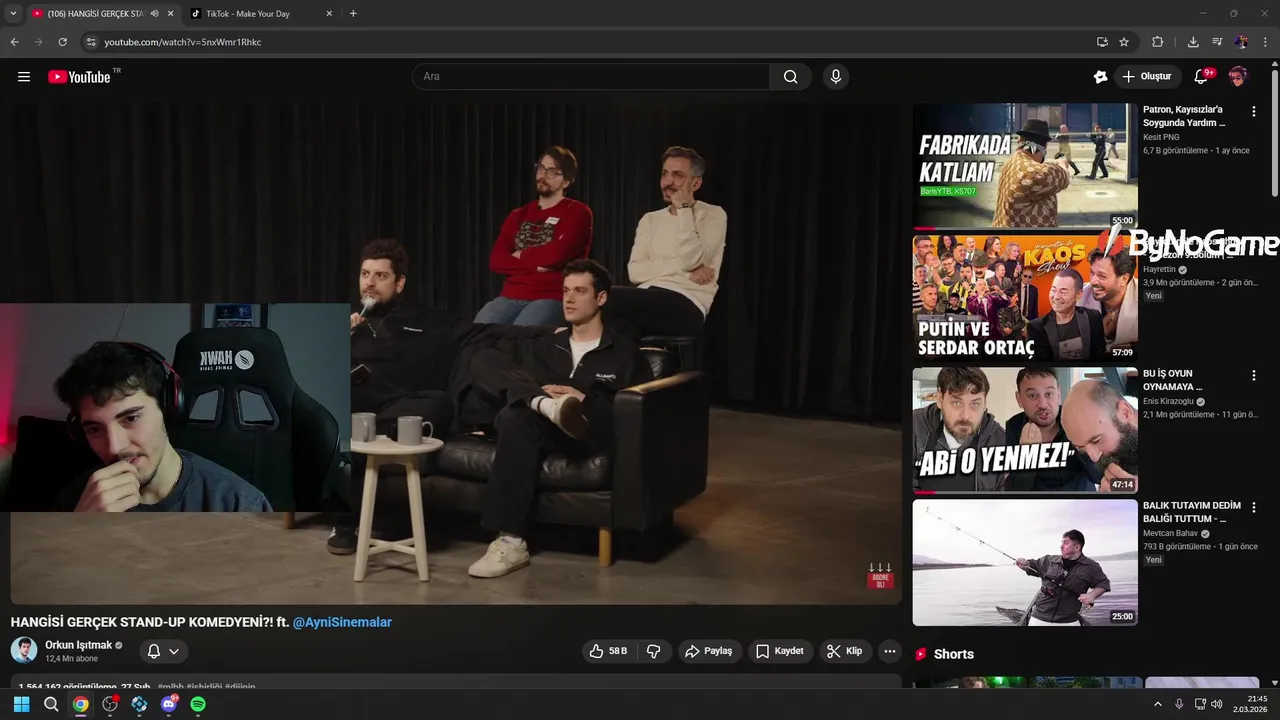Open the taskbar volume speaker icon

[x=1217, y=704]
